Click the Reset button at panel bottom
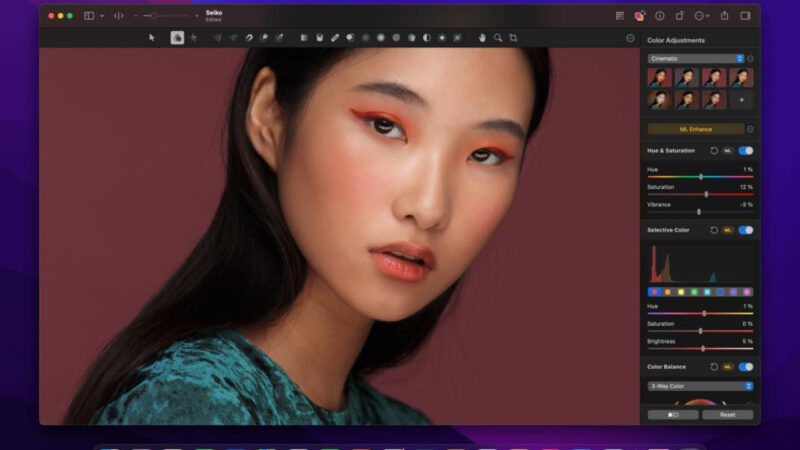This screenshot has width=800, height=450. (728, 415)
